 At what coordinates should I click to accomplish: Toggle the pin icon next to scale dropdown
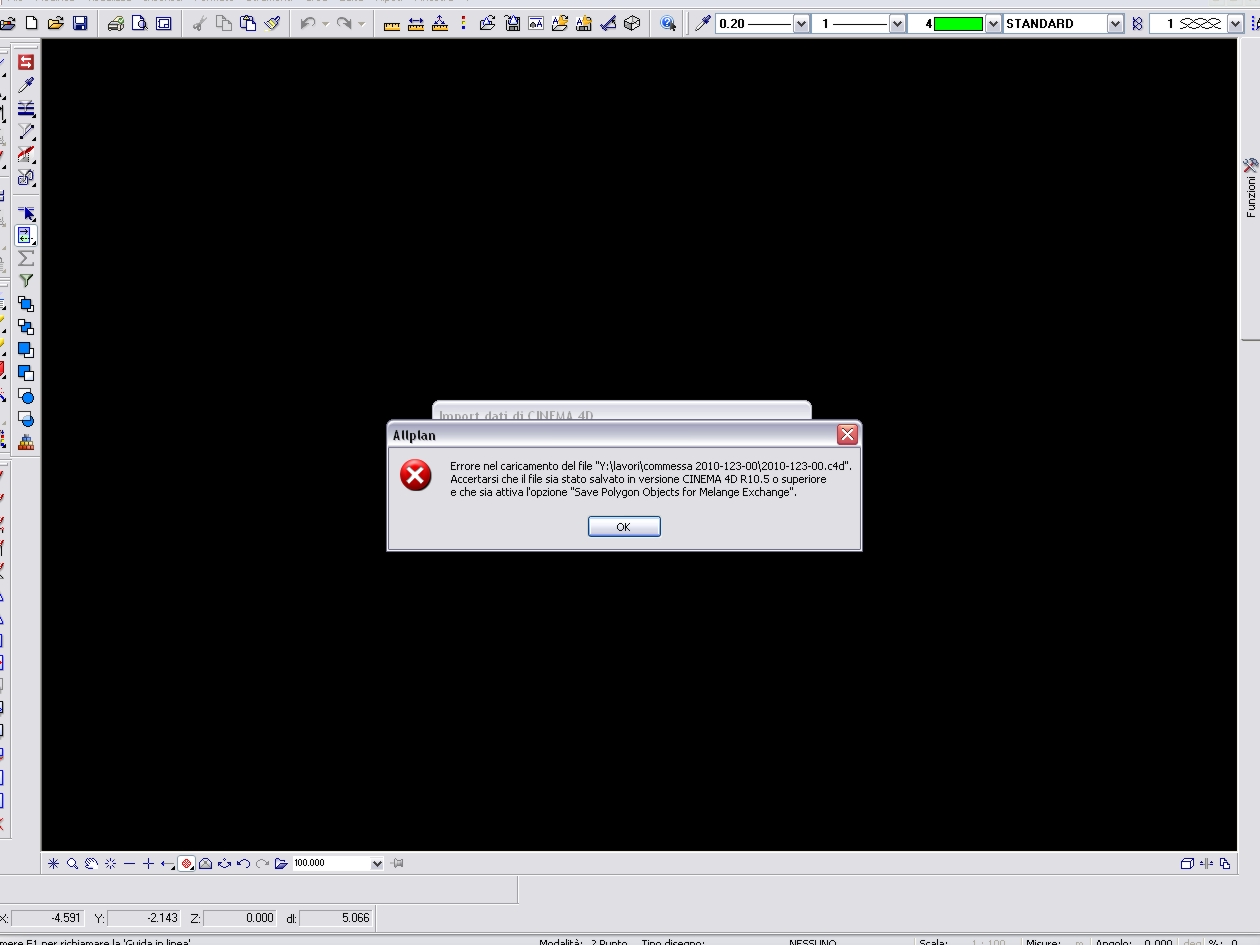coord(398,863)
